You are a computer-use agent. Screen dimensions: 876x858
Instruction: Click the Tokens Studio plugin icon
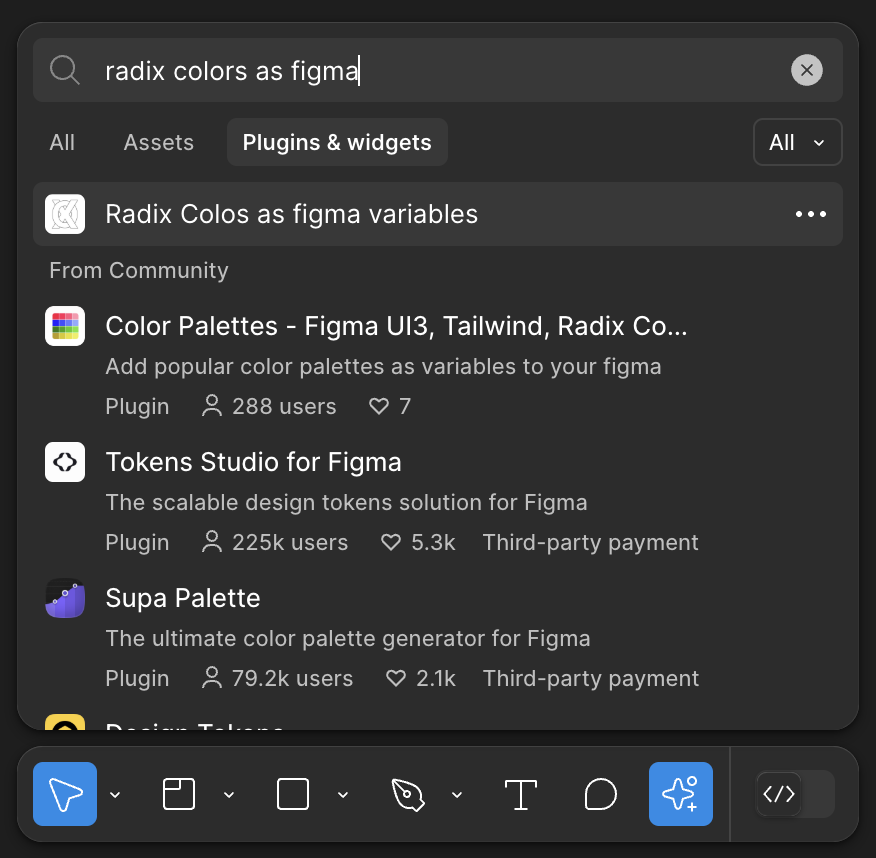pyautogui.click(x=65, y=462)
